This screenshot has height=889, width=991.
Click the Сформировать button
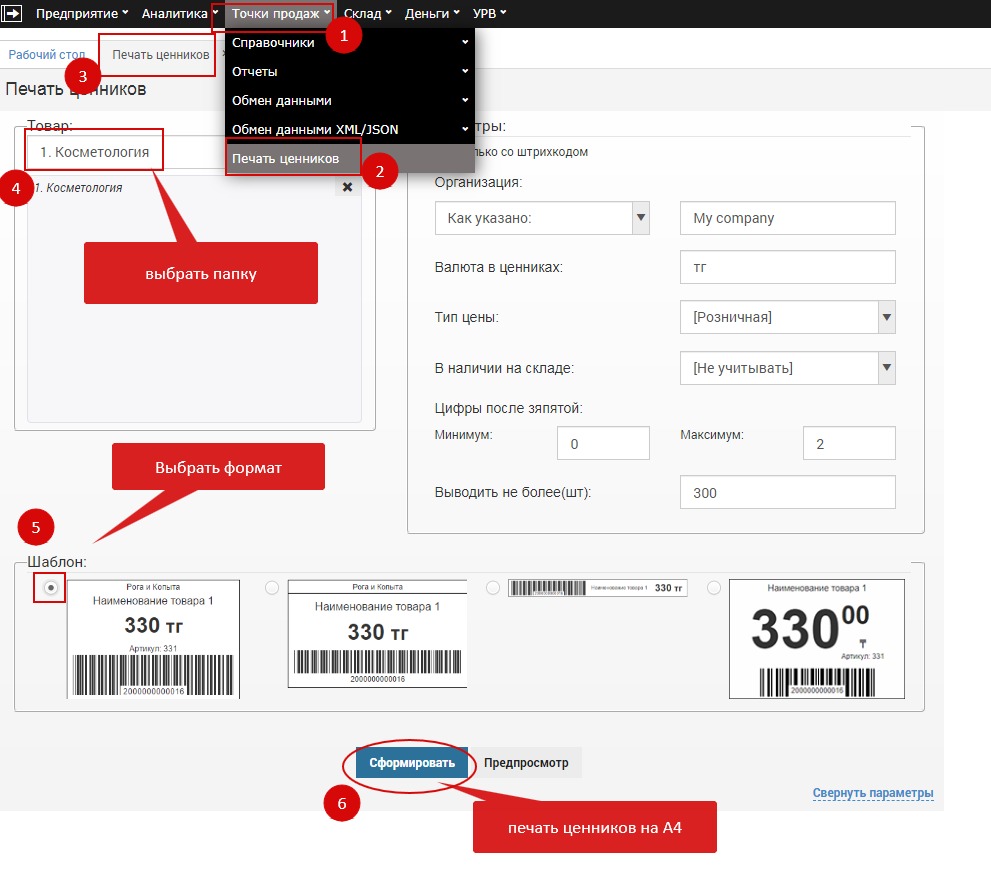coord(411,763)
